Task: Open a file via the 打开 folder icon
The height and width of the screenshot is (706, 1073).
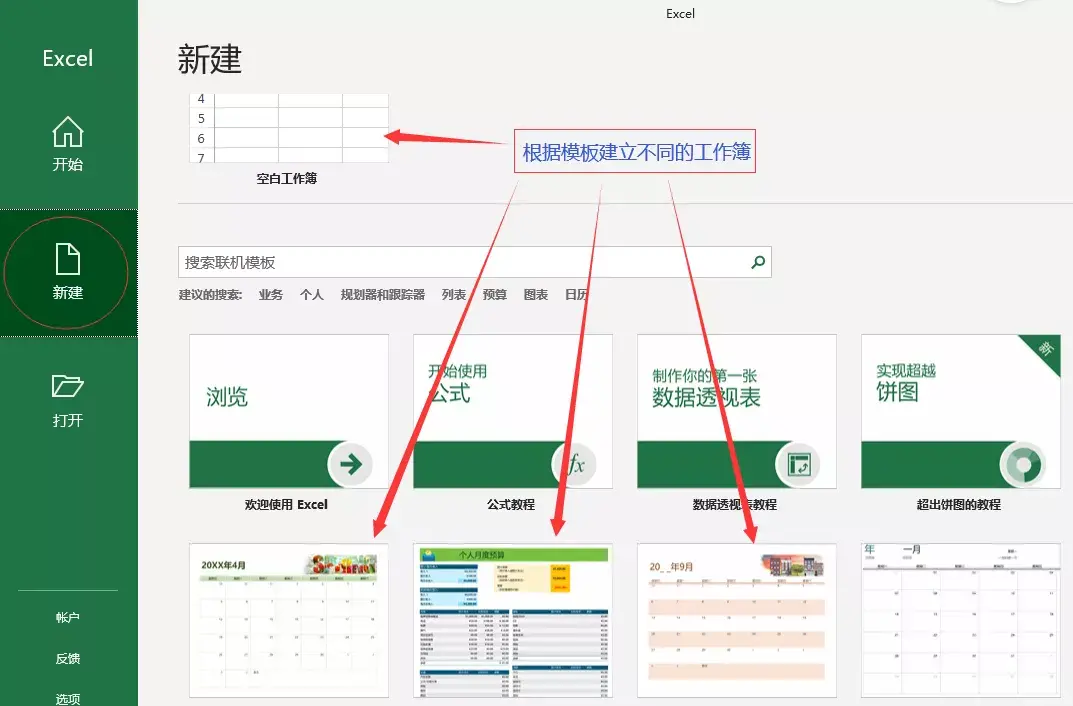Action: 67,387
